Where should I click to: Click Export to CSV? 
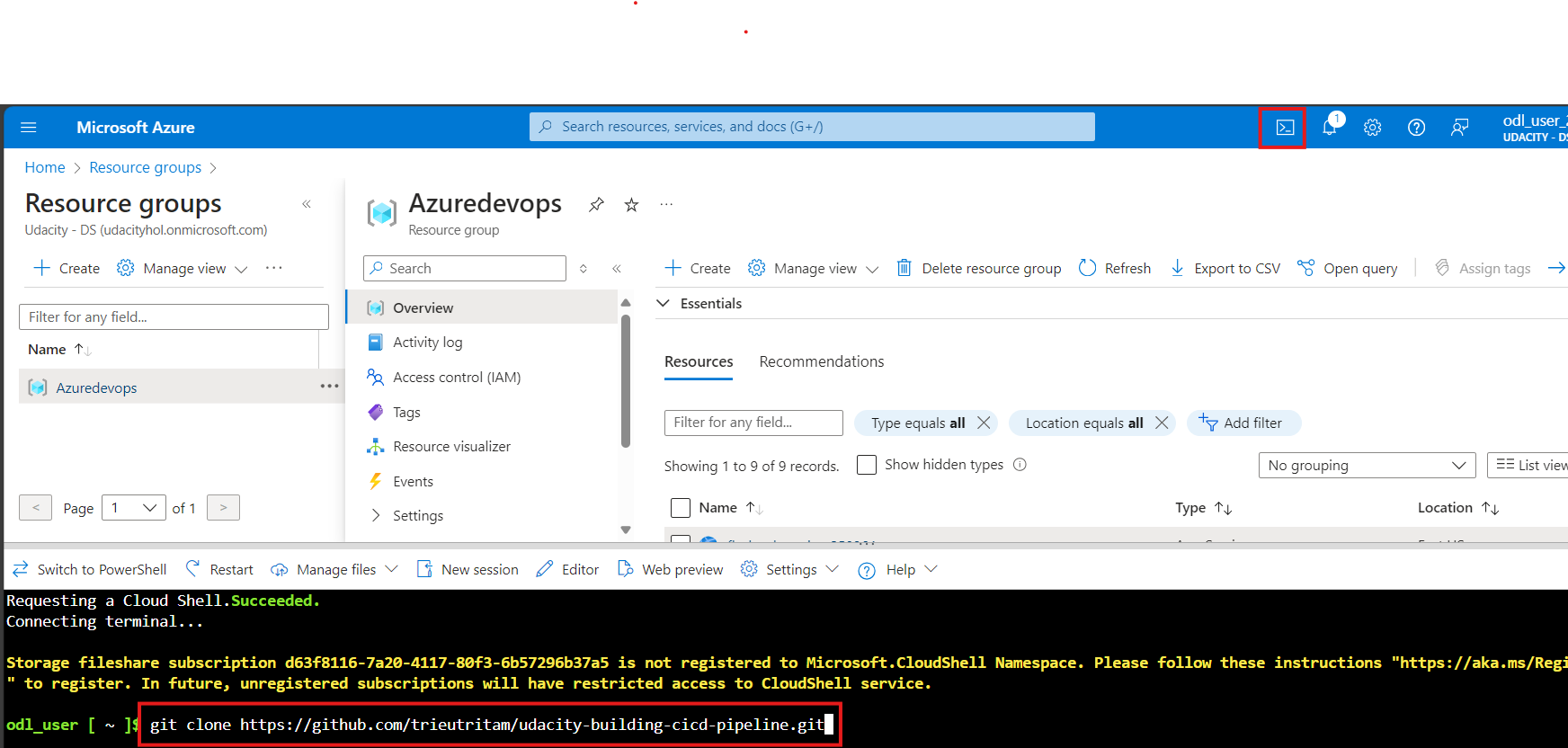(x=1225, y=268)
